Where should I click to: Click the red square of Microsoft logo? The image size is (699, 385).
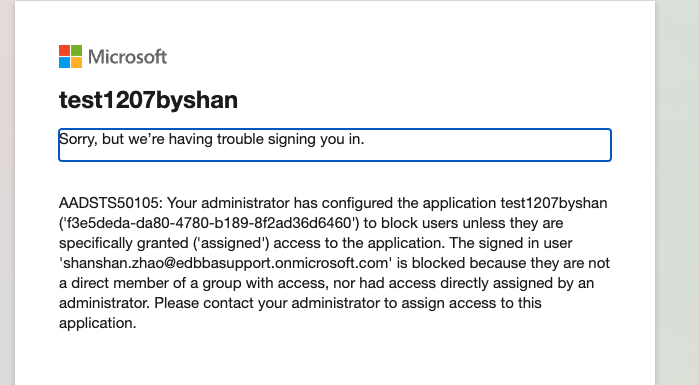(x=64, y=50)
